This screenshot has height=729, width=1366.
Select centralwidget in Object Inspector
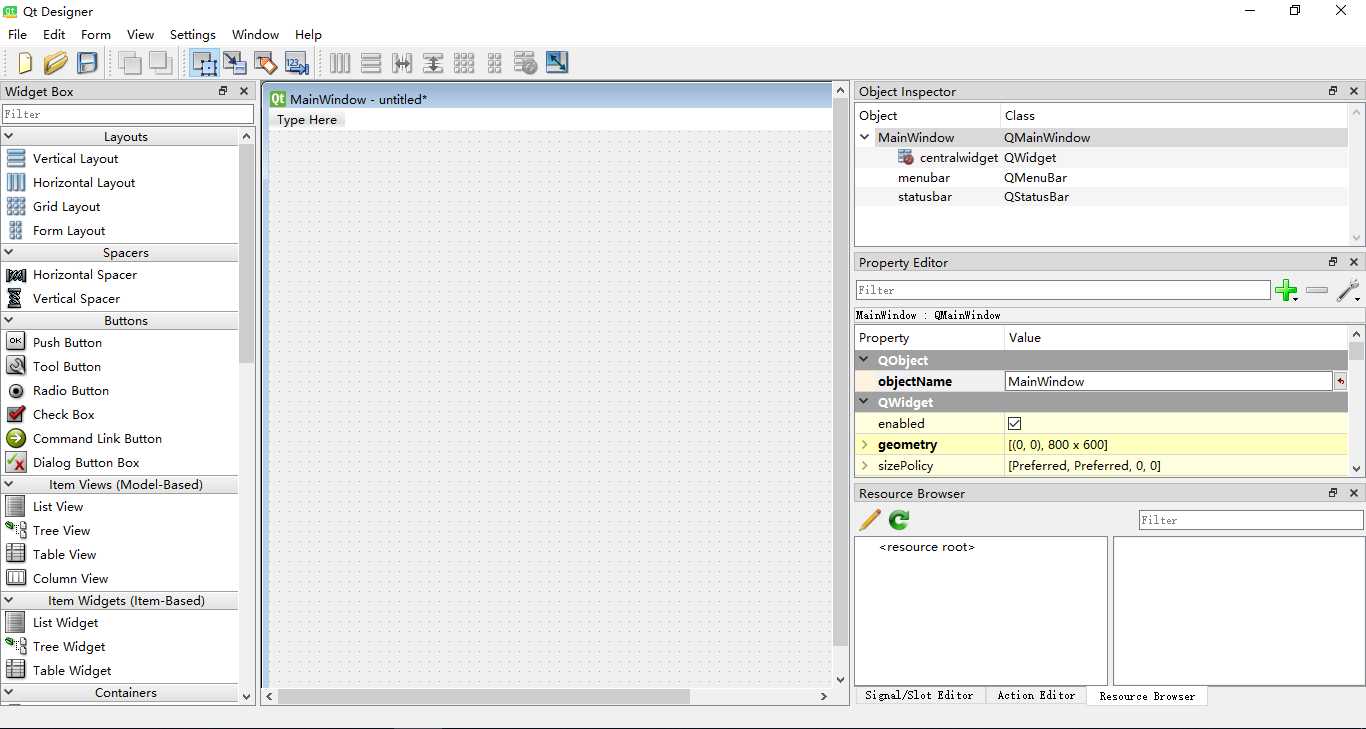coord(959,157)
